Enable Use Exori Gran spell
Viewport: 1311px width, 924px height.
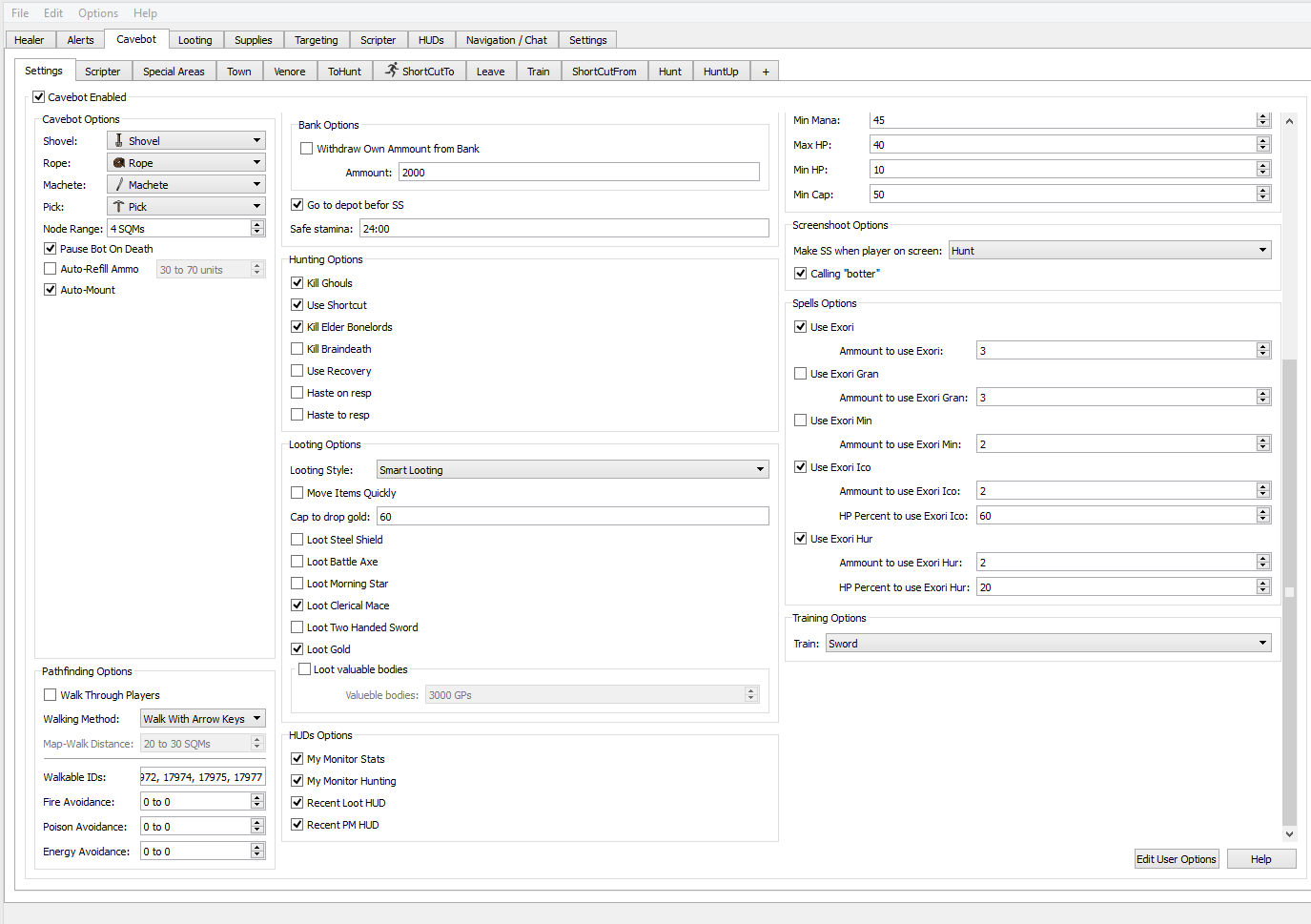point(801,374)
